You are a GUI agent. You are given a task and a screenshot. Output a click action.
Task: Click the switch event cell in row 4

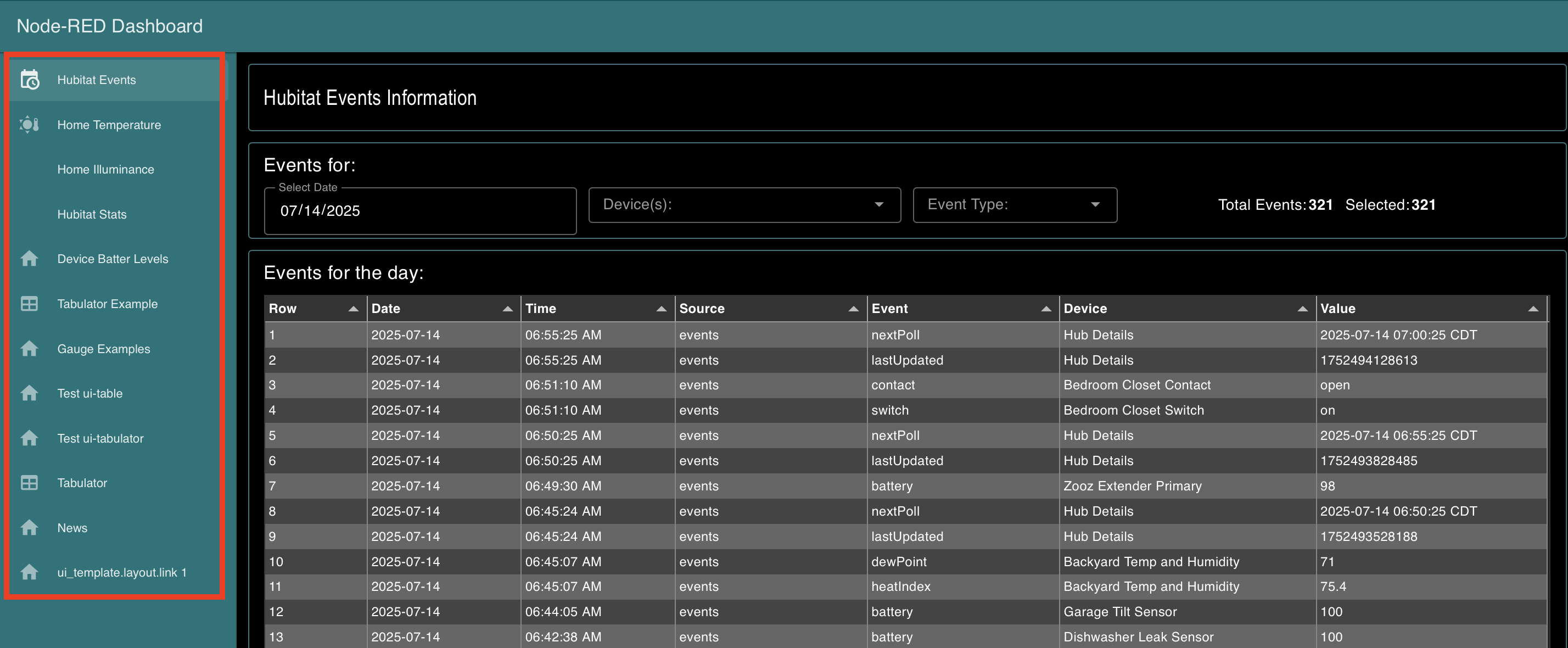[x=963, y=410]
